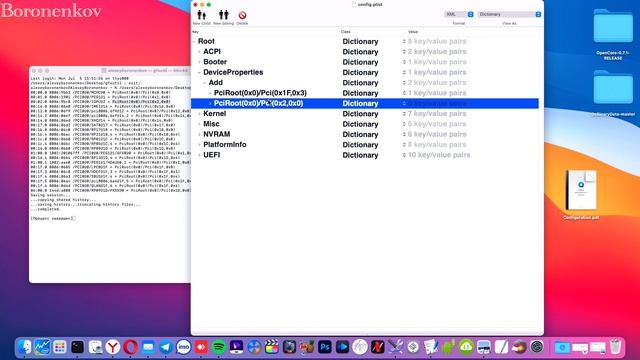Screen dimensions: 640x360
Task: Click the New Child toolbar icon
Action: pos(202,16)
